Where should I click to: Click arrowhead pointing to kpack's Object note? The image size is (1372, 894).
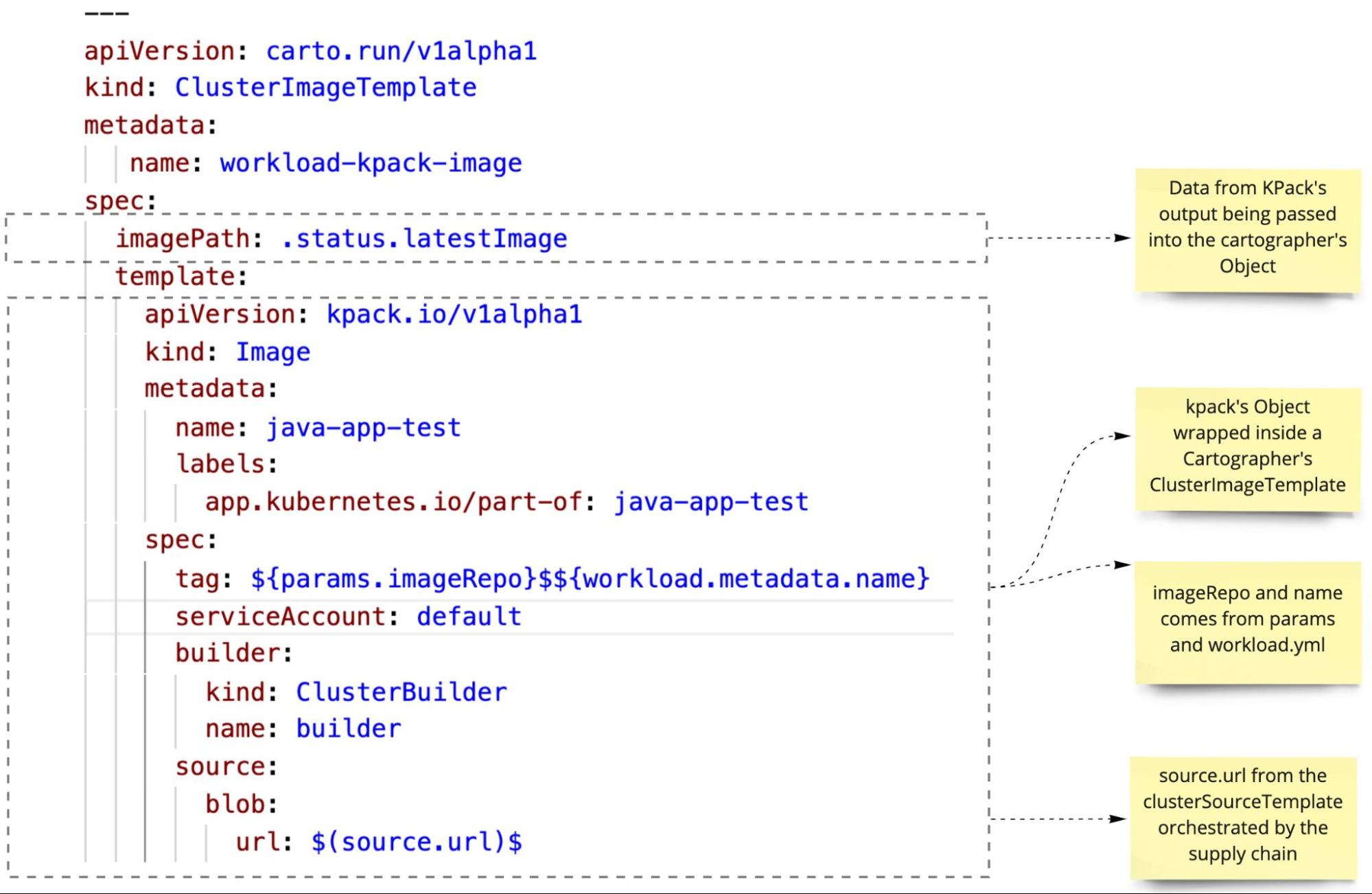click(x=1121, y=435)
